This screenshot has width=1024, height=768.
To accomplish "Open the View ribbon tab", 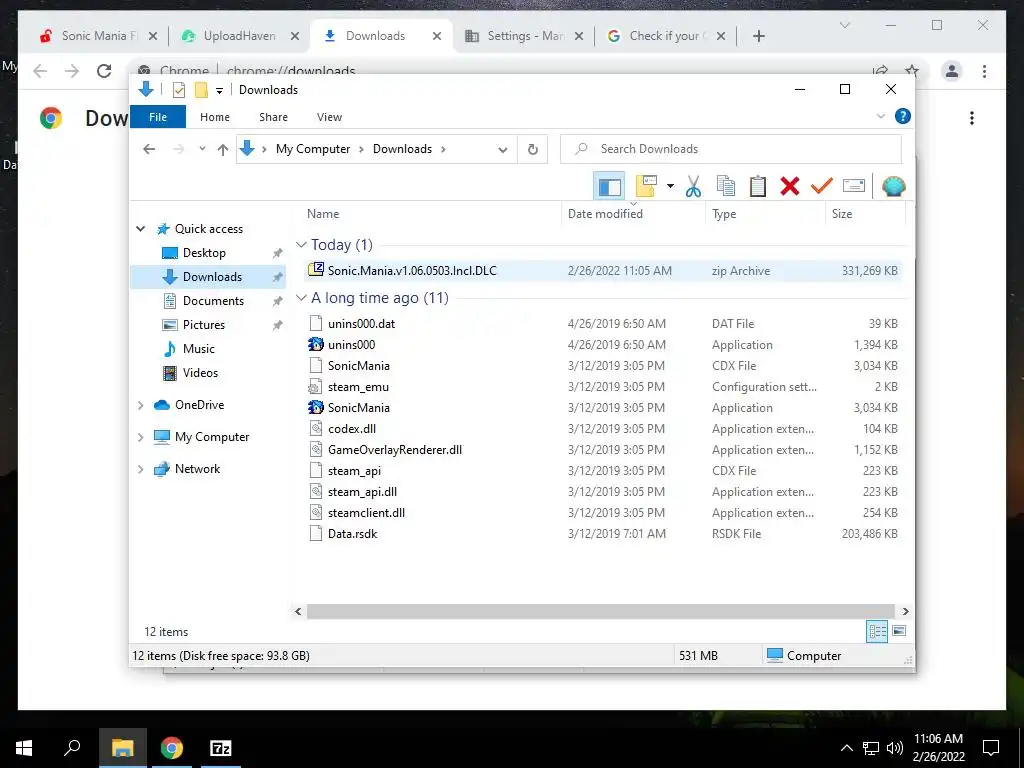I will (x=329, y=117).
